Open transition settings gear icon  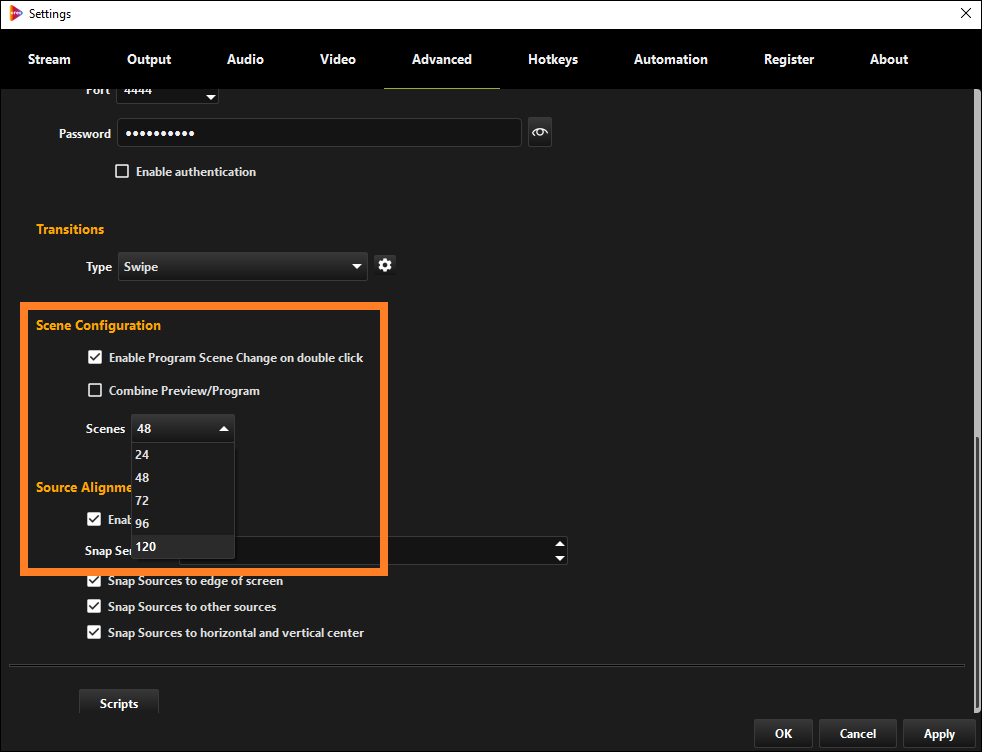pyautogui.click(x=385, y=265)
